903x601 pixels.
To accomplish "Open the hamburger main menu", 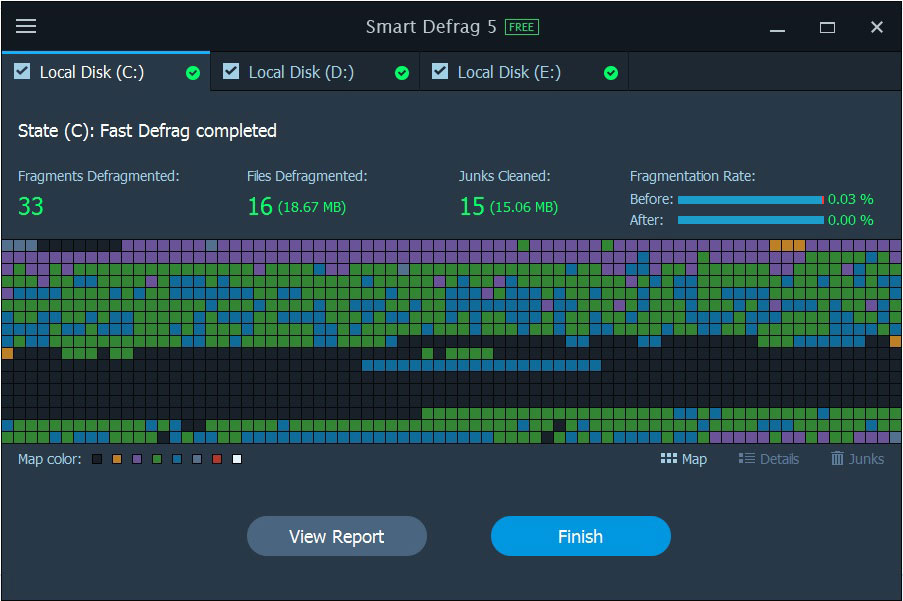I will click(26, 26).
